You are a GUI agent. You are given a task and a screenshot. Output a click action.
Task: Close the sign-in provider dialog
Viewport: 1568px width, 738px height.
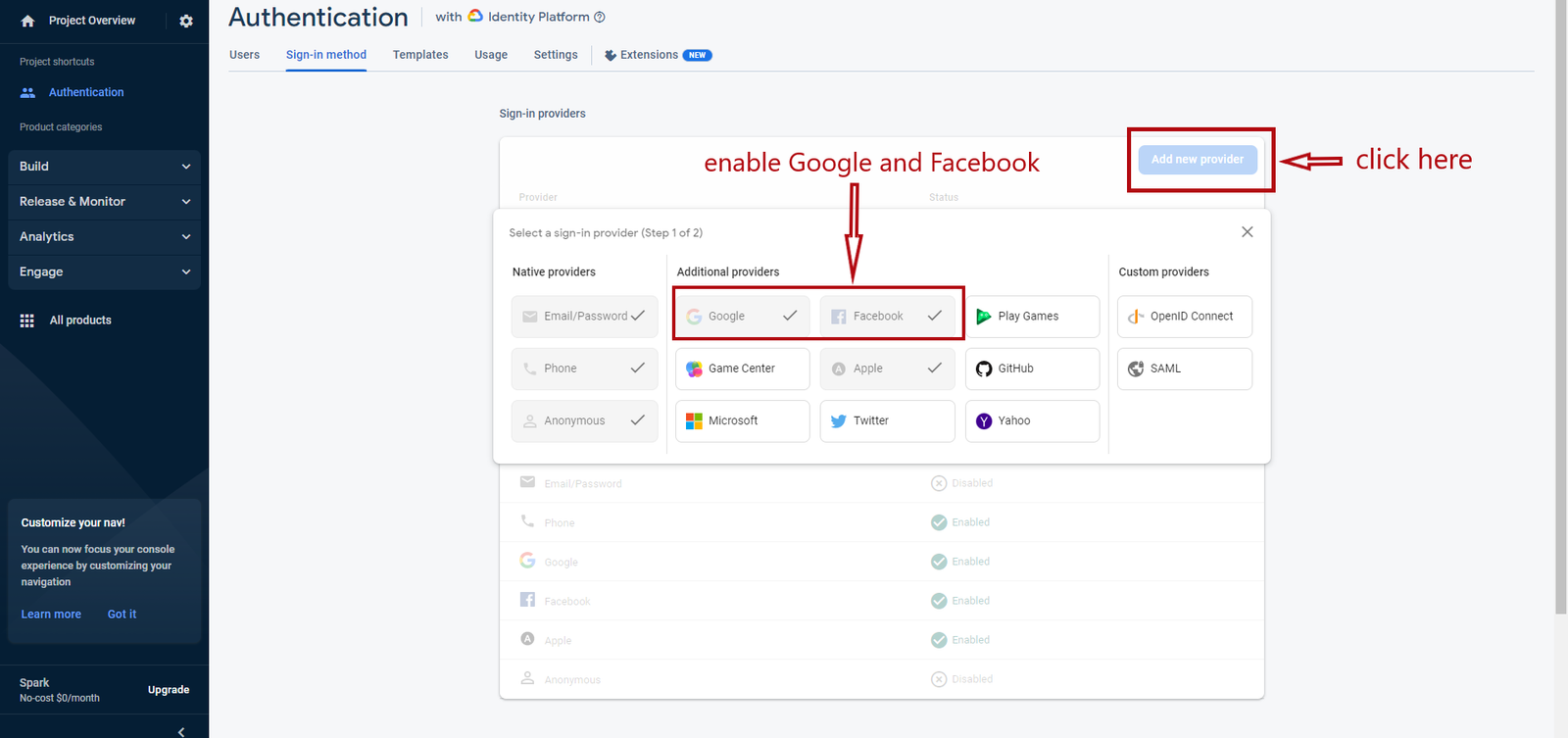tap(1247, 232)
